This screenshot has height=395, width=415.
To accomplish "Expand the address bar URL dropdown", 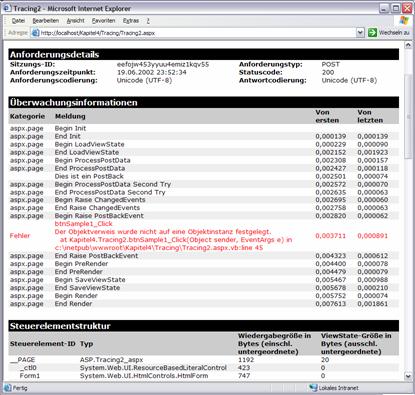I will 360,32.
